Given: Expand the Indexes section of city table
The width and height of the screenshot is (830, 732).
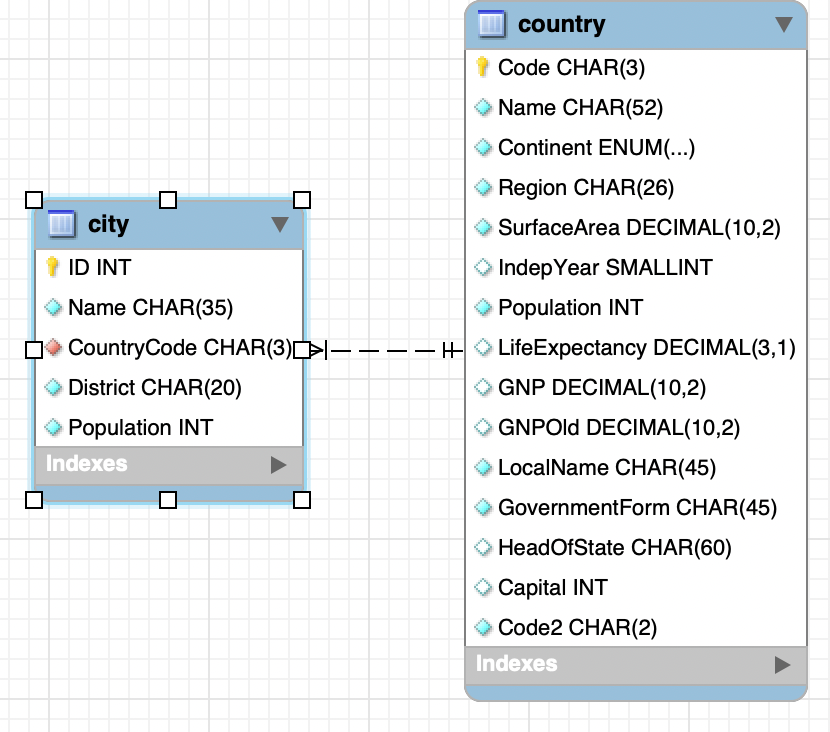Looking at the screenshot, I should point(278,465).
